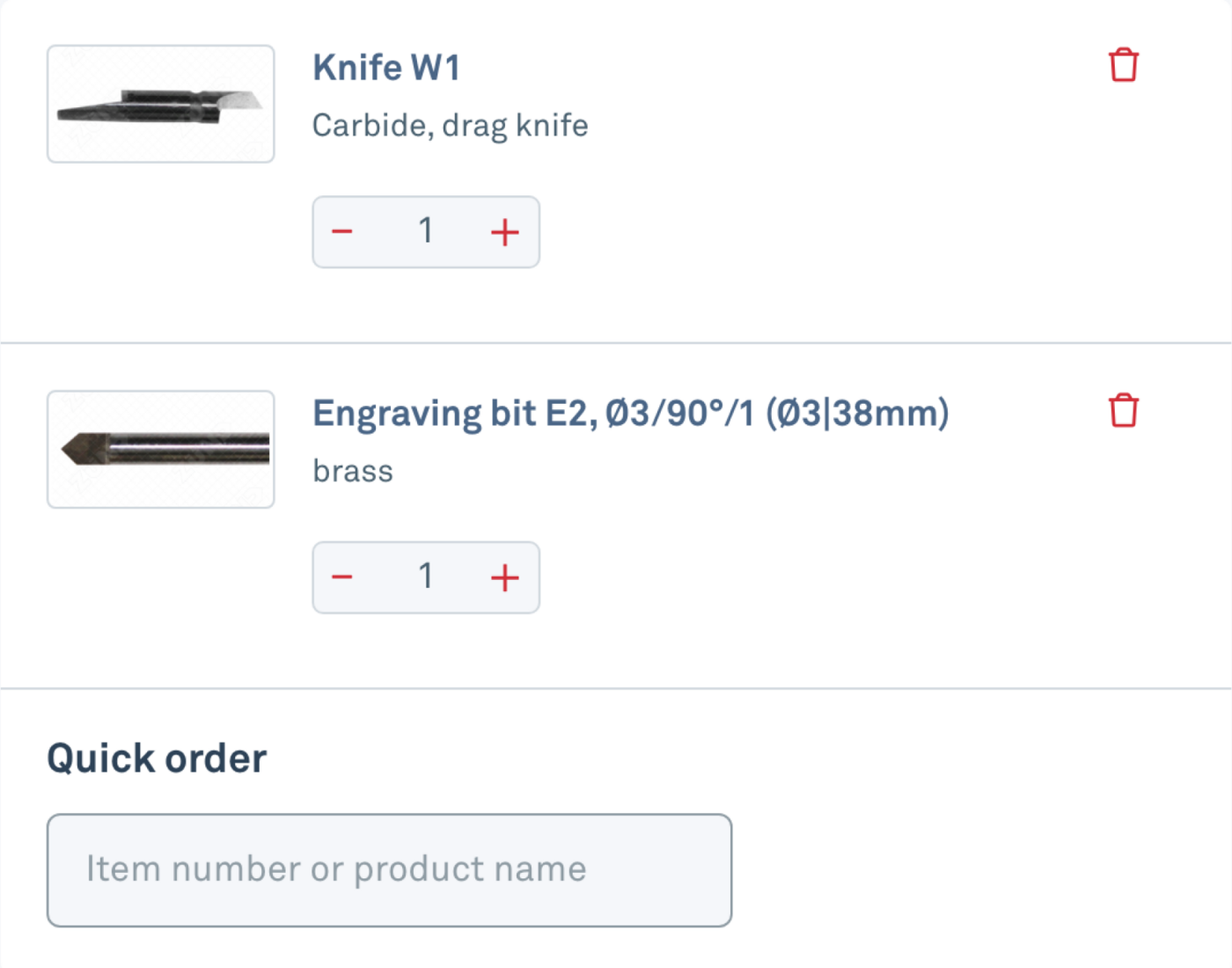This screenshot has height=968, width=1232.
Task: Open the Knife W1 product page
Action: [385, 67]
